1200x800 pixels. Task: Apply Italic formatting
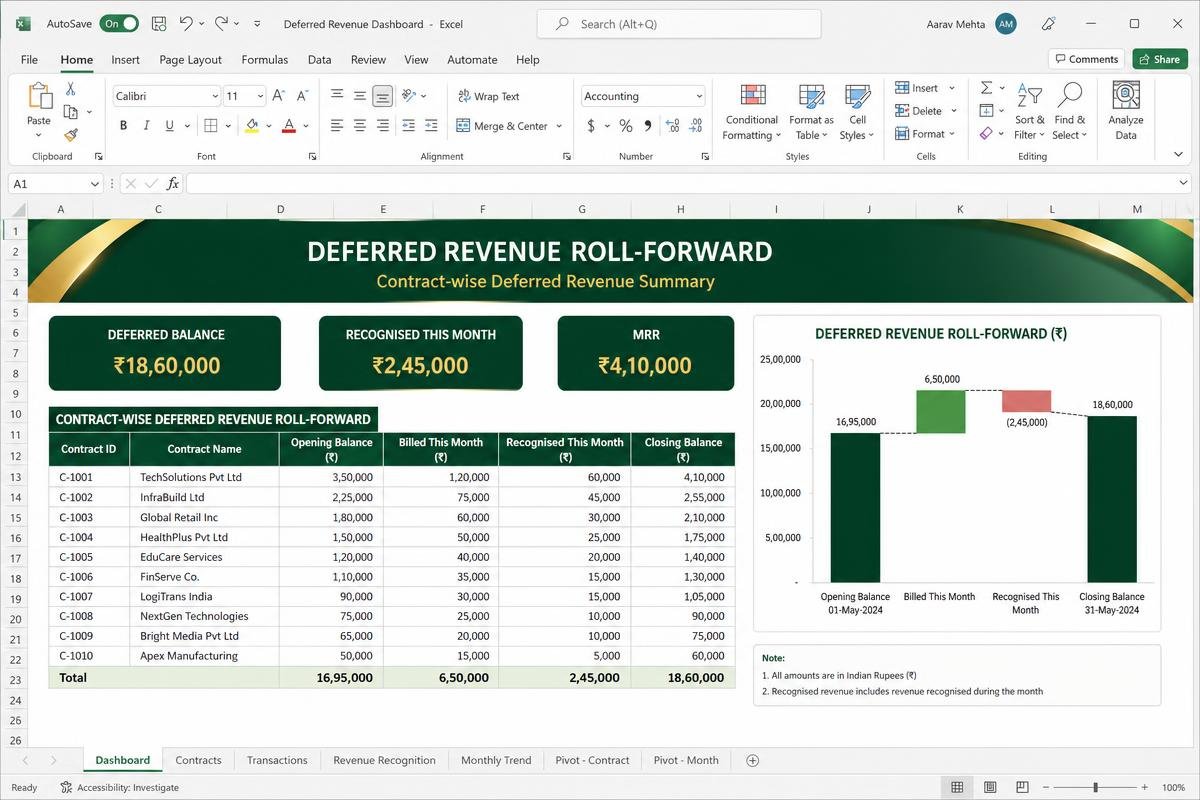tap(147, 126)
